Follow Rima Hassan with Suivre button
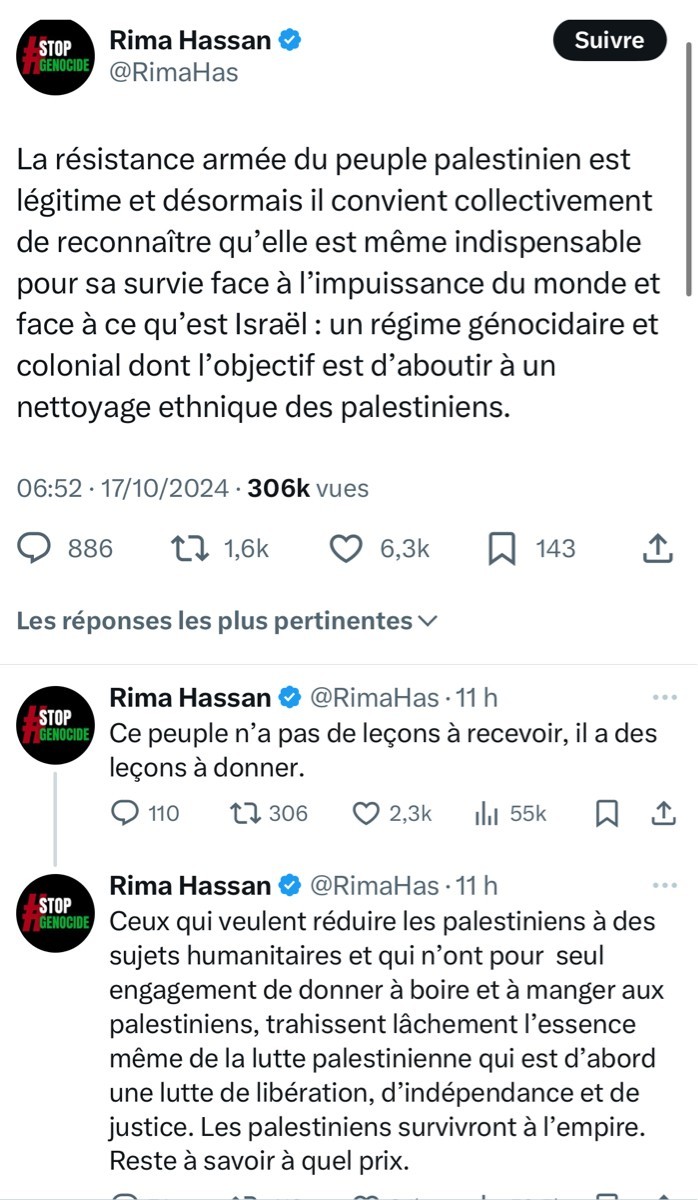 click(609, 41)
